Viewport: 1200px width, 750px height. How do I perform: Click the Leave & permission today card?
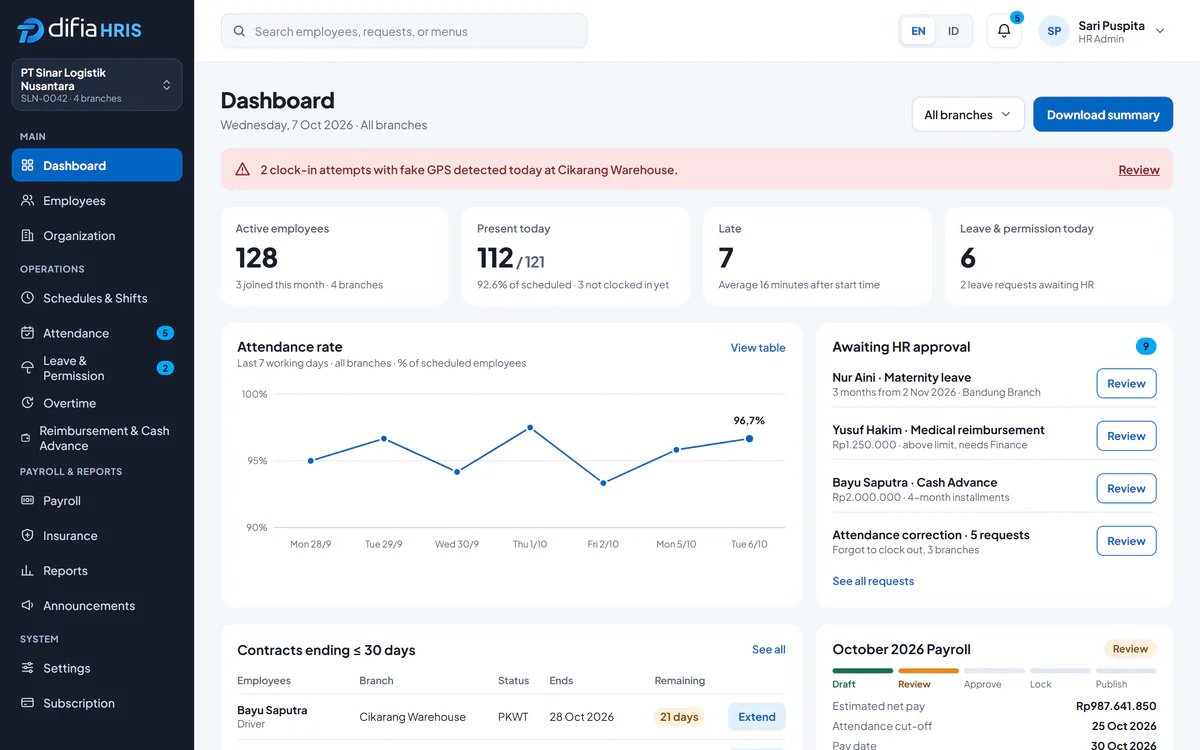[1059, 256]
